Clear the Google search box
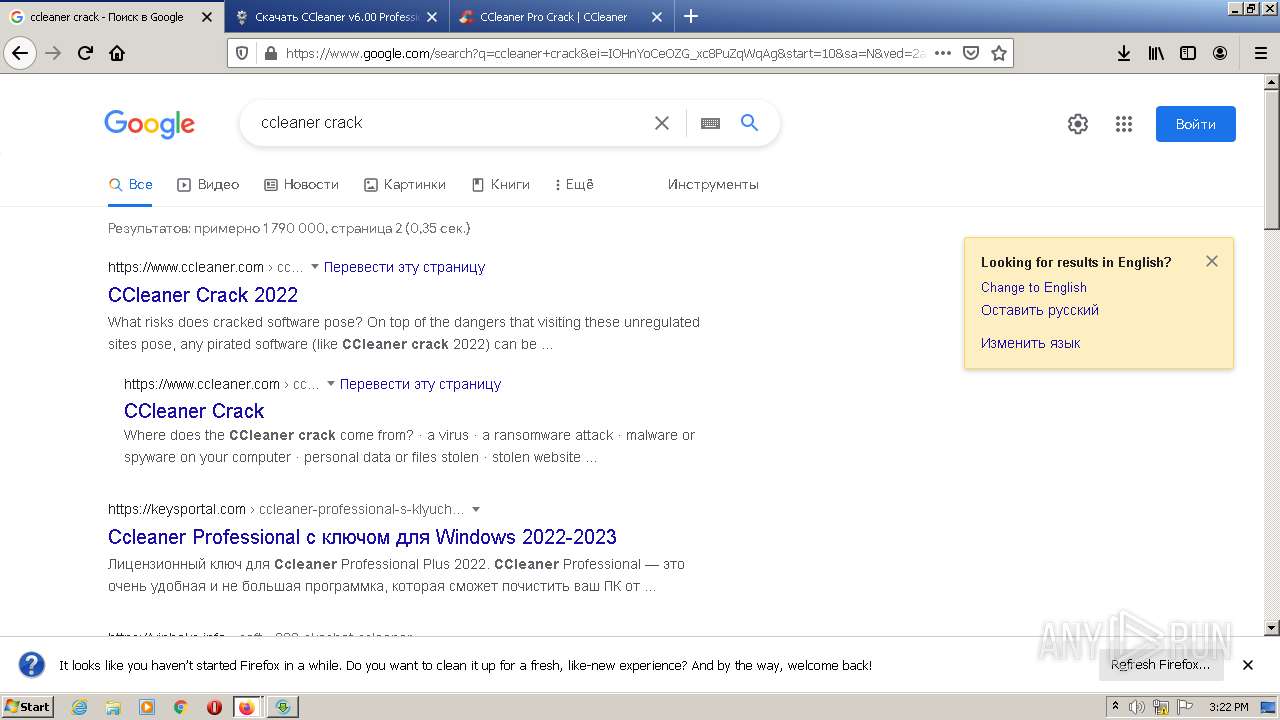1280x720 pixels. tap(662, 123)
